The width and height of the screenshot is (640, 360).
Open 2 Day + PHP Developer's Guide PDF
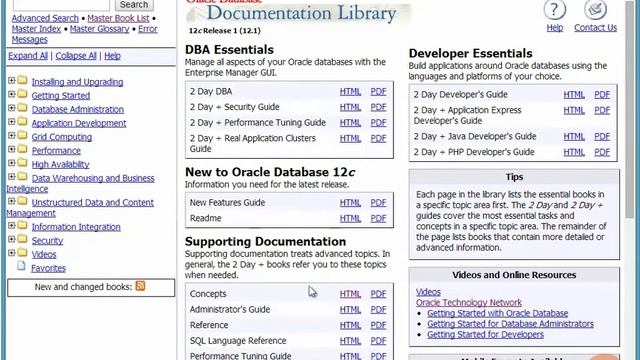point(602,152)
